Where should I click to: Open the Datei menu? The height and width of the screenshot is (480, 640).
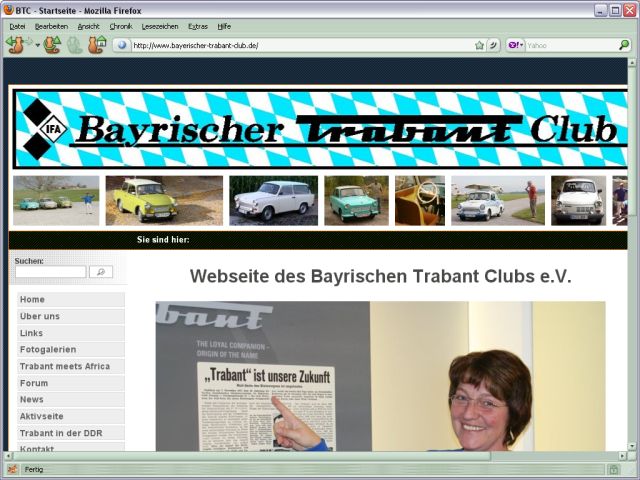point(17,26)
